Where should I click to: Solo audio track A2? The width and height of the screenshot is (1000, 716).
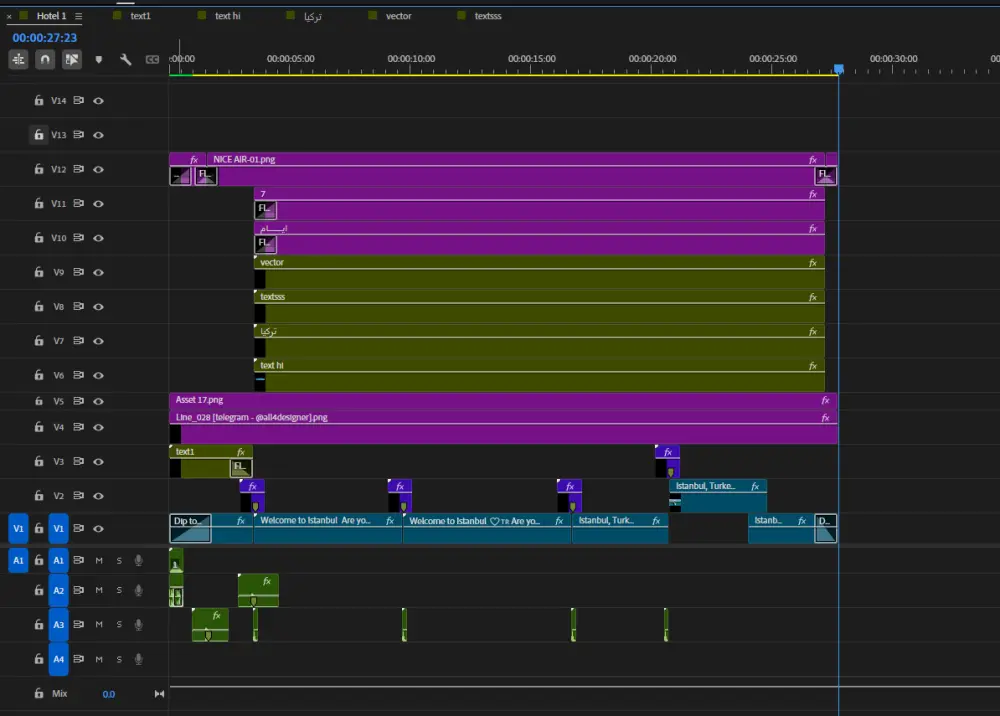tap(119, 590)
